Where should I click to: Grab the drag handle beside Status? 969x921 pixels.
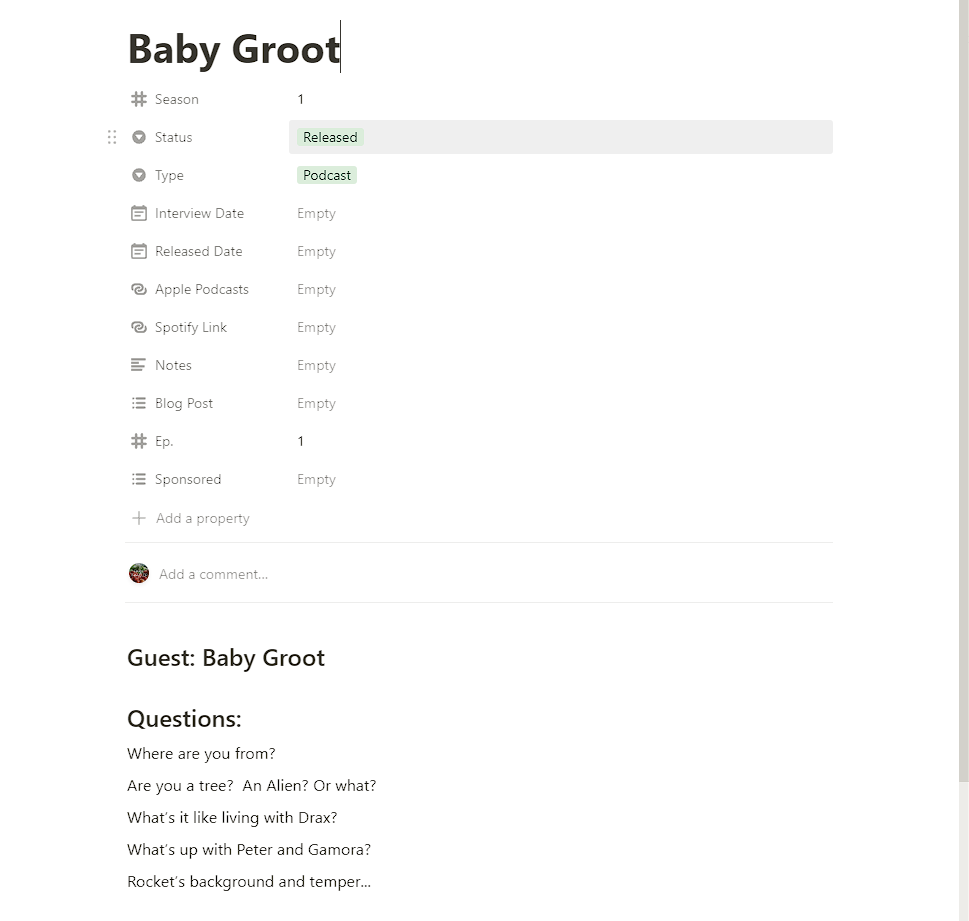click(x=112, y=137)
